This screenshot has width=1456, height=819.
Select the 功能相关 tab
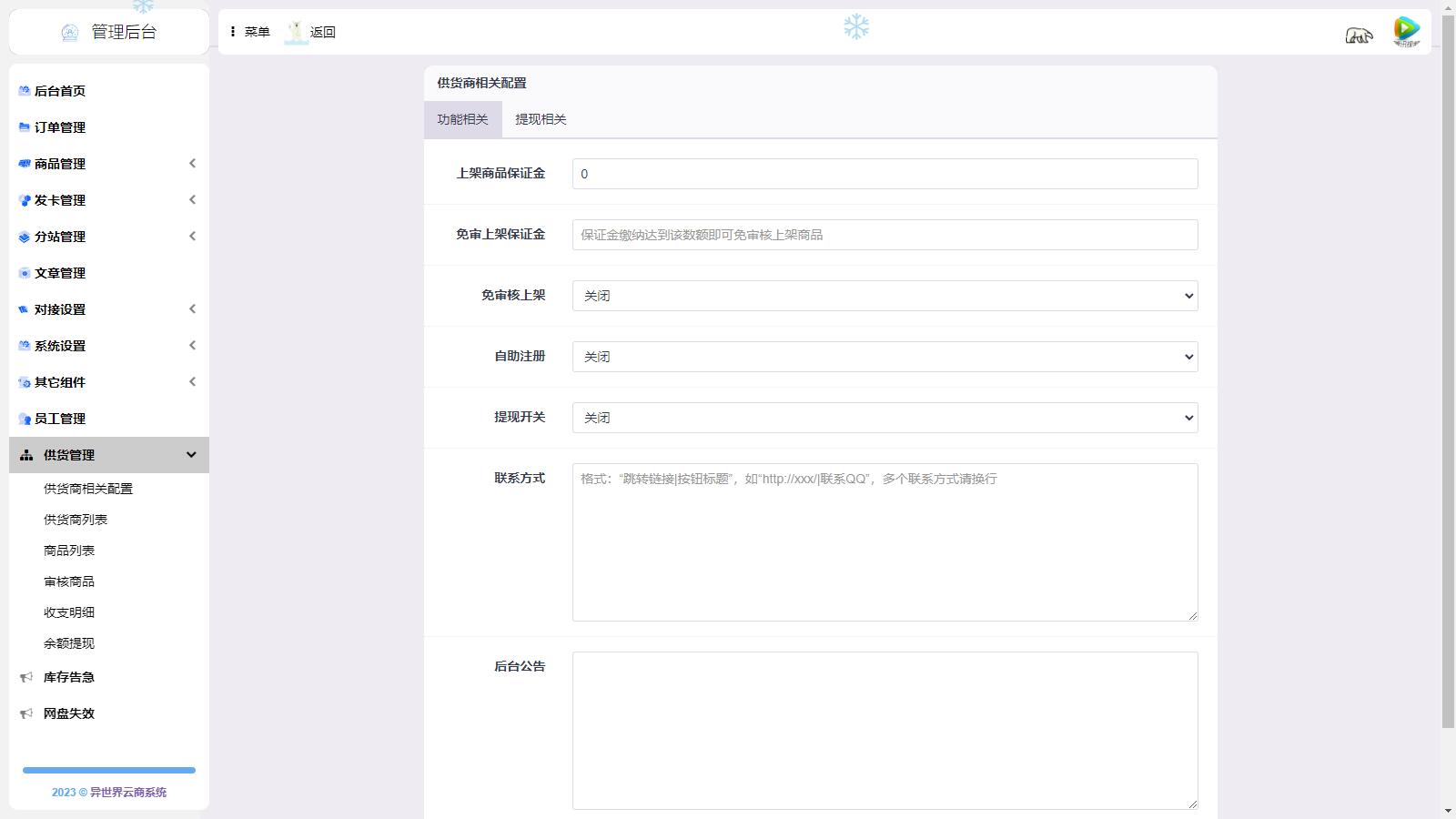pyautogui.click(x=462, y=119)
